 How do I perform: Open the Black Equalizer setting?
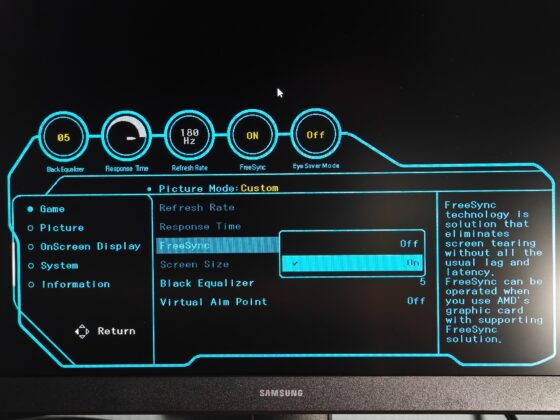point(207,283)
